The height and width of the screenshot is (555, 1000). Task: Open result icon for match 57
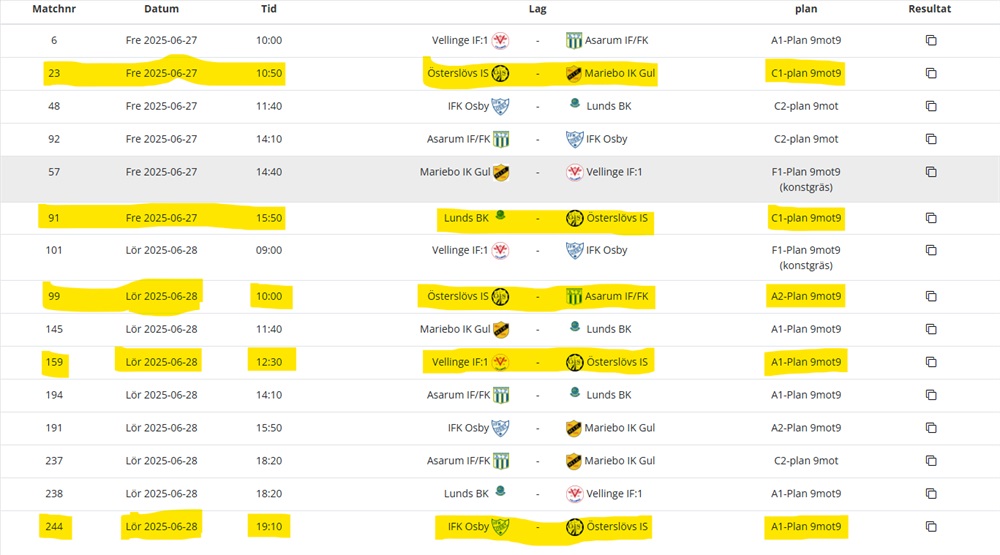tap(930, 172)
